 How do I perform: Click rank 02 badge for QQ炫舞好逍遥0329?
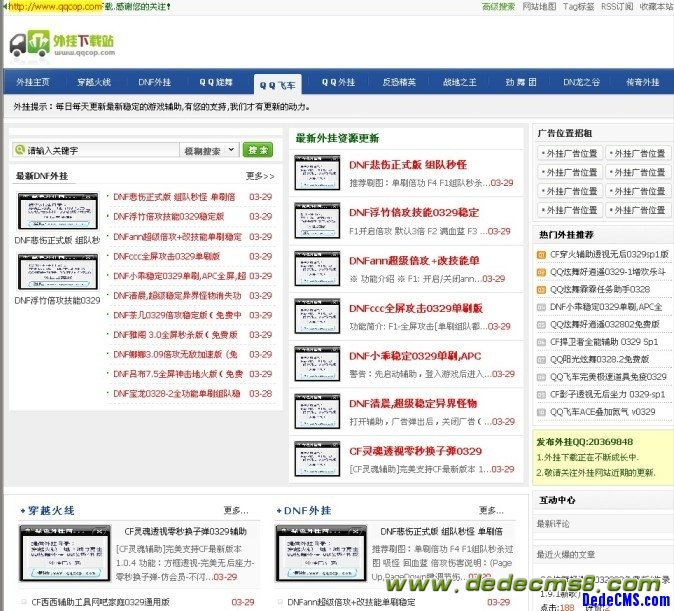tap(542, 271)
